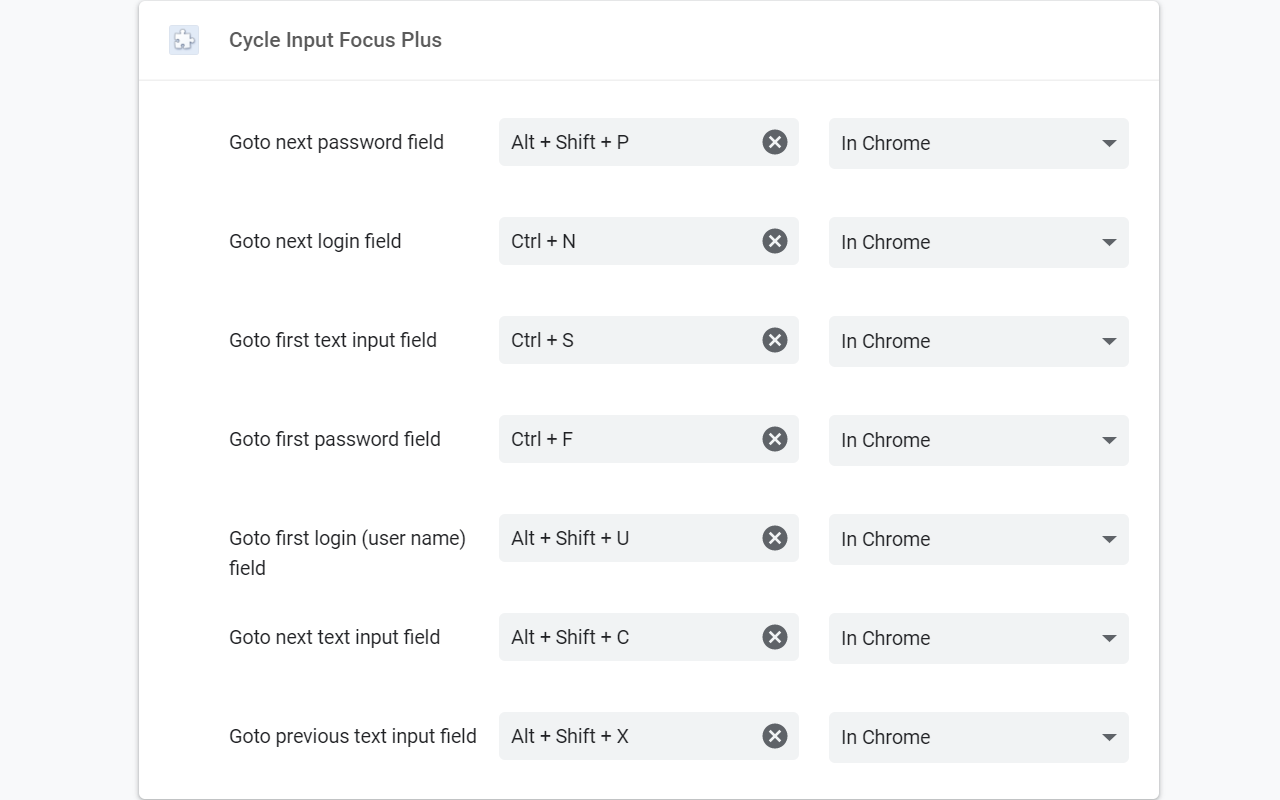Click the 'Goto first text input field' label
This screenshot has height=800, width=1280.
click(333, 340)
